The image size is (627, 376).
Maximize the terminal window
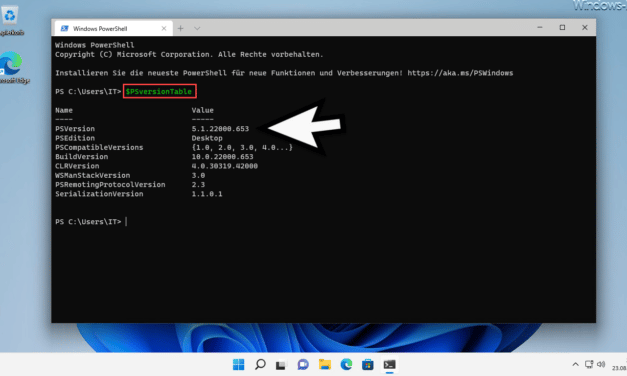tap(562, 27)
